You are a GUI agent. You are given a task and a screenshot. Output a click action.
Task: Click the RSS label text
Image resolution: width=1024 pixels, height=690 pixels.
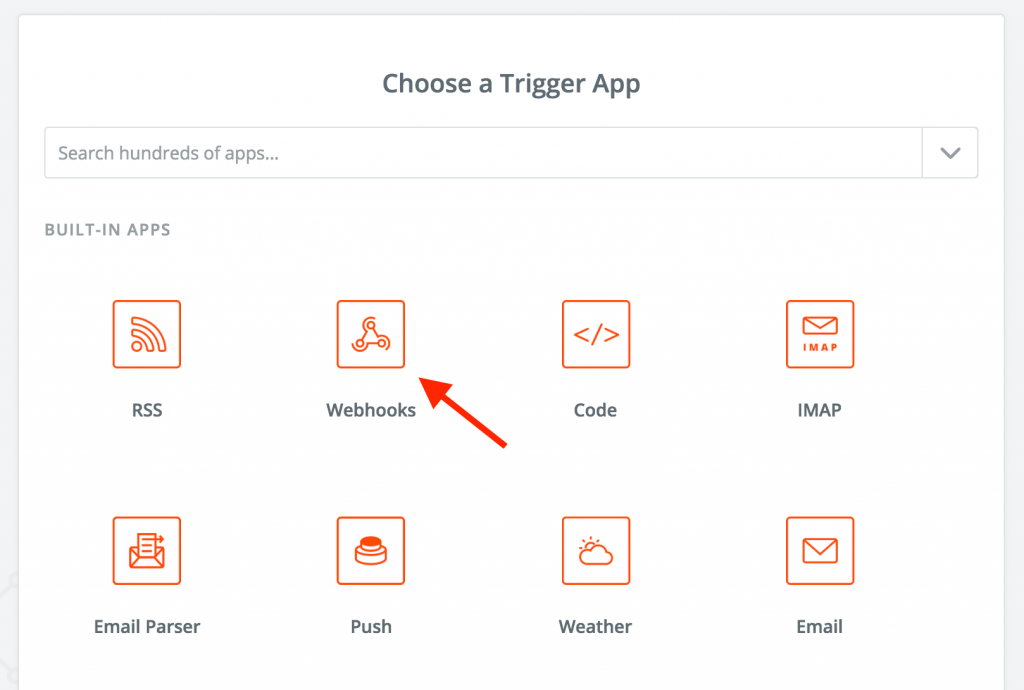(x=147, y=410)
